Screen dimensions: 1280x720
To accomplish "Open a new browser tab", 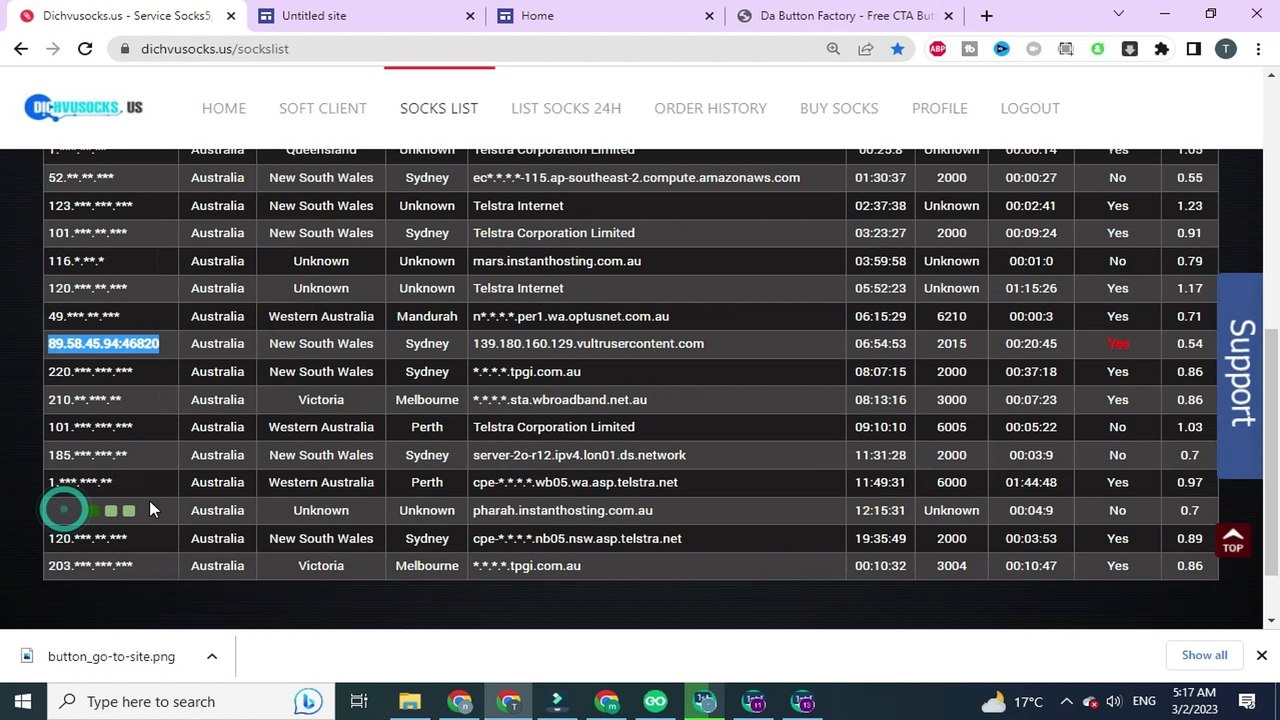I will [x=986, y=16].
